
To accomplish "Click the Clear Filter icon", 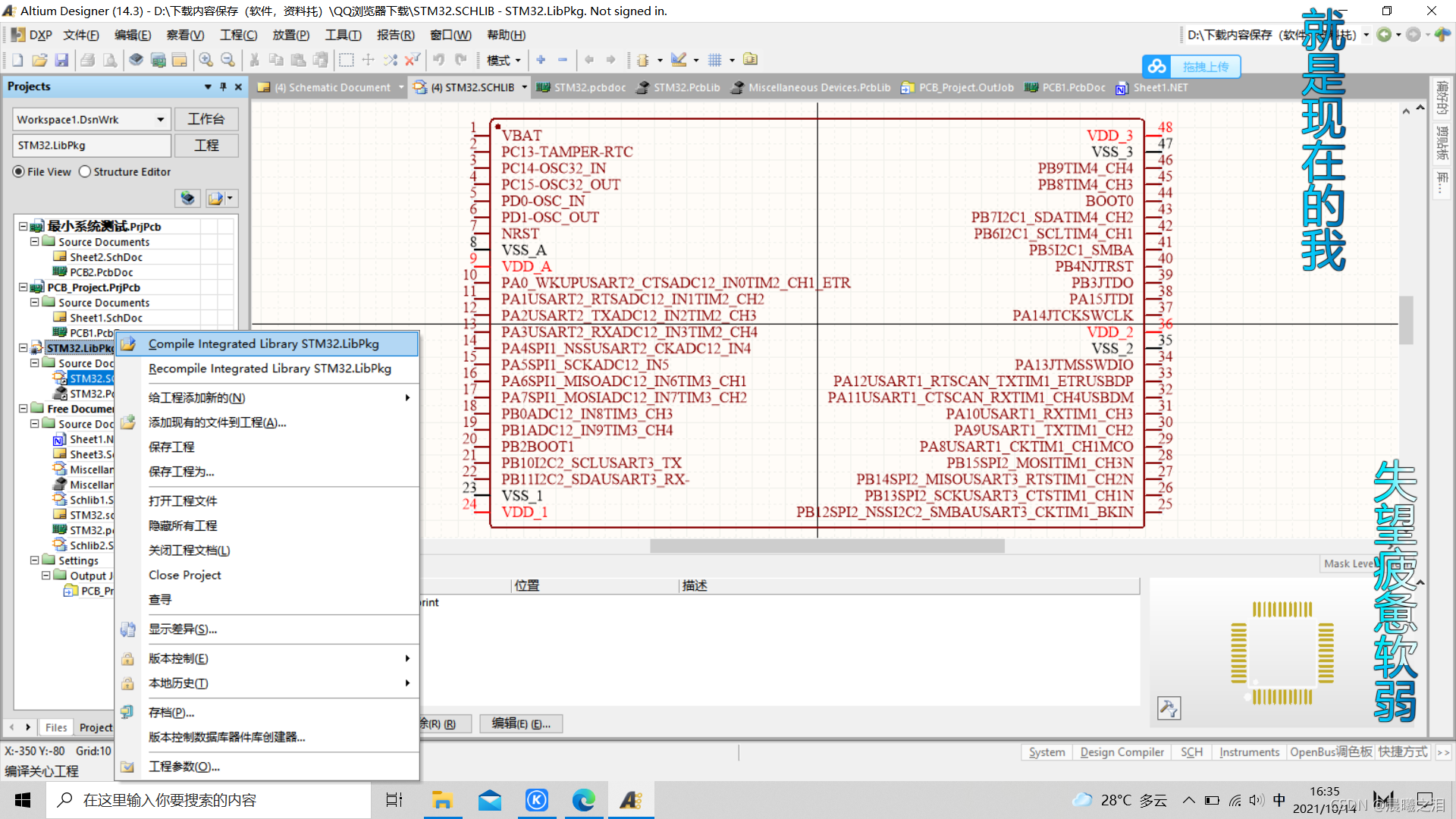I will 413,60.
